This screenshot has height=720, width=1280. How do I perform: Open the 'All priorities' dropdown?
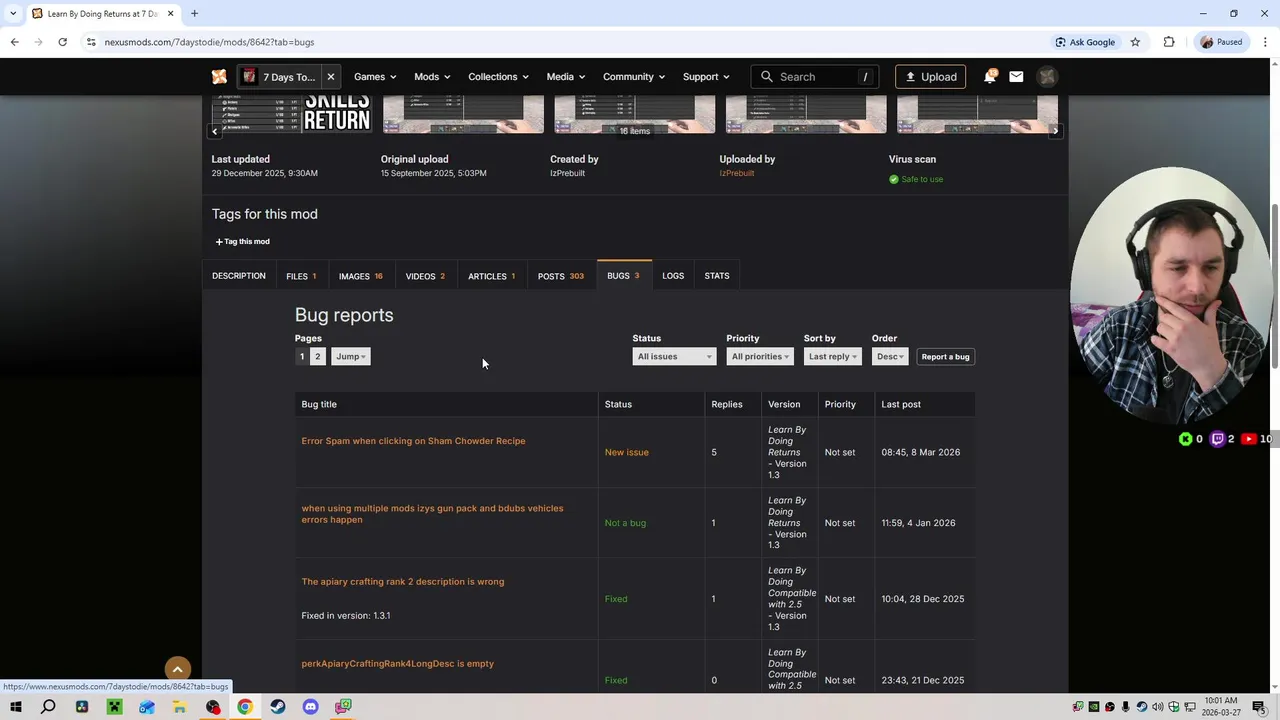tap(760, 357)
